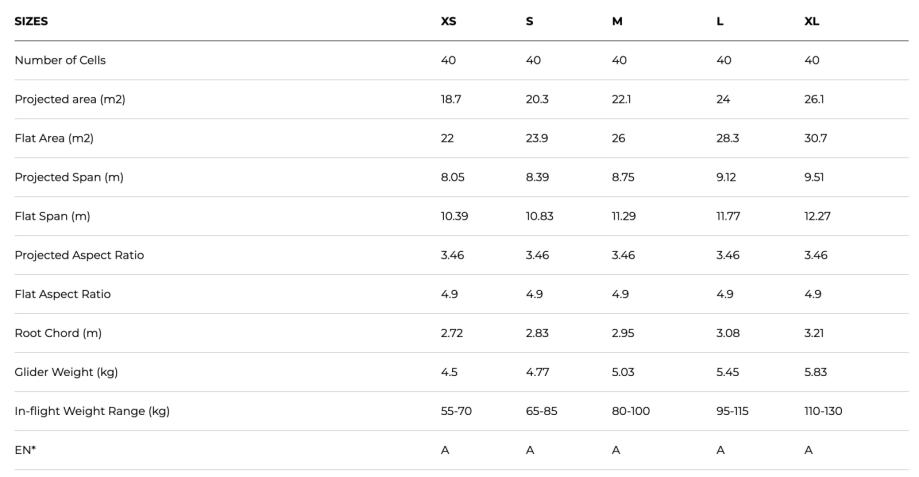Click the SIZES table header
The image size is (919, 477).
[31, 21]
